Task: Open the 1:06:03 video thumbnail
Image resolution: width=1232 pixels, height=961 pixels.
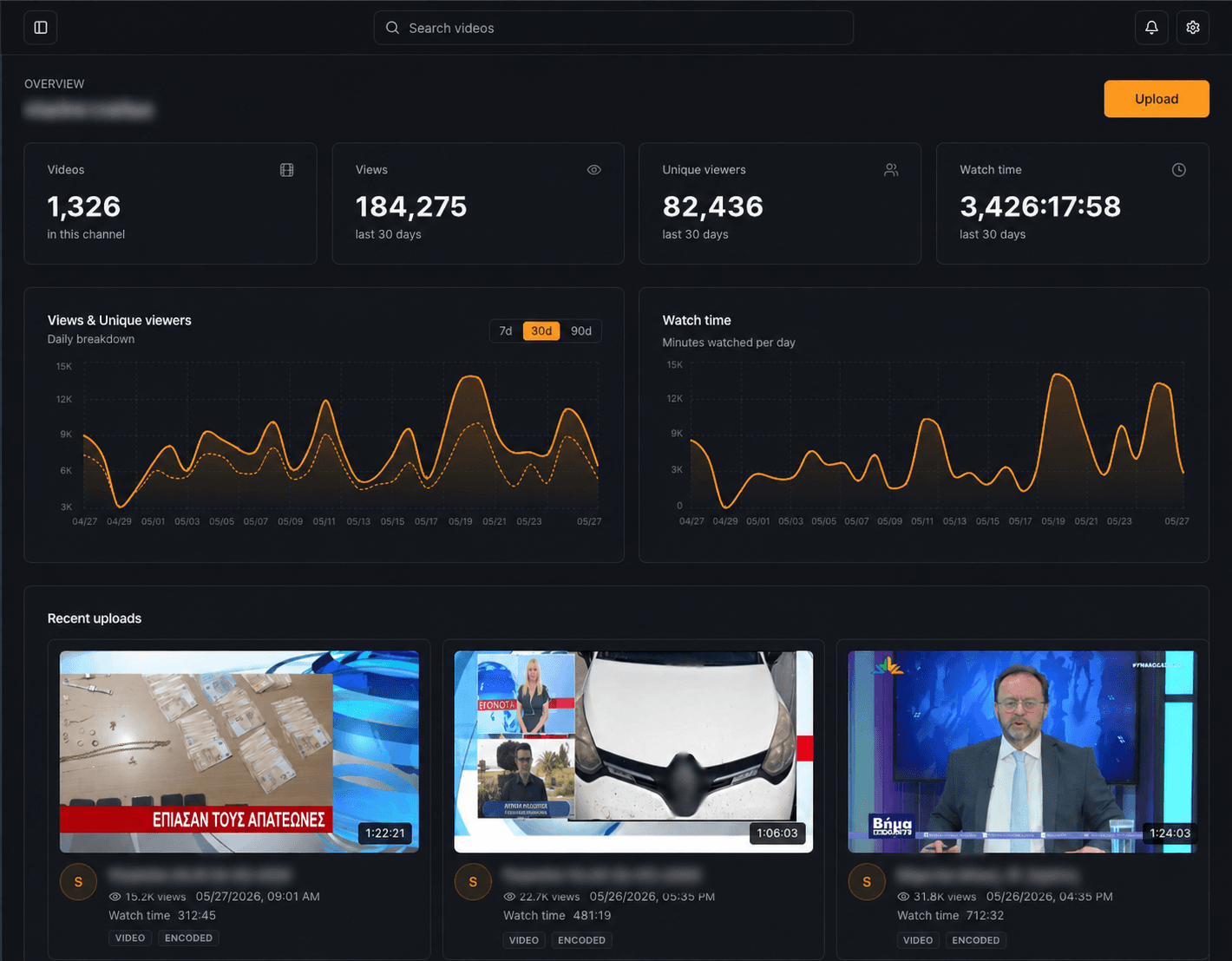Action: click(633, 752)
